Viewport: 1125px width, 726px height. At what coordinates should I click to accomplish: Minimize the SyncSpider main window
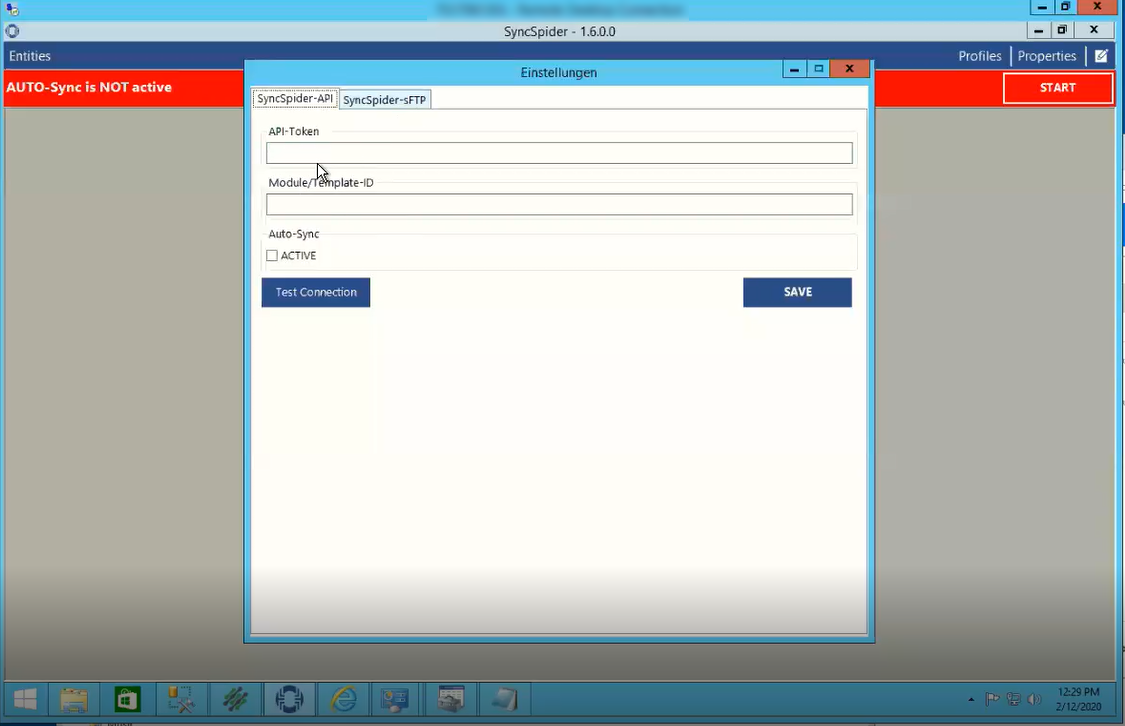point(1038,30)
